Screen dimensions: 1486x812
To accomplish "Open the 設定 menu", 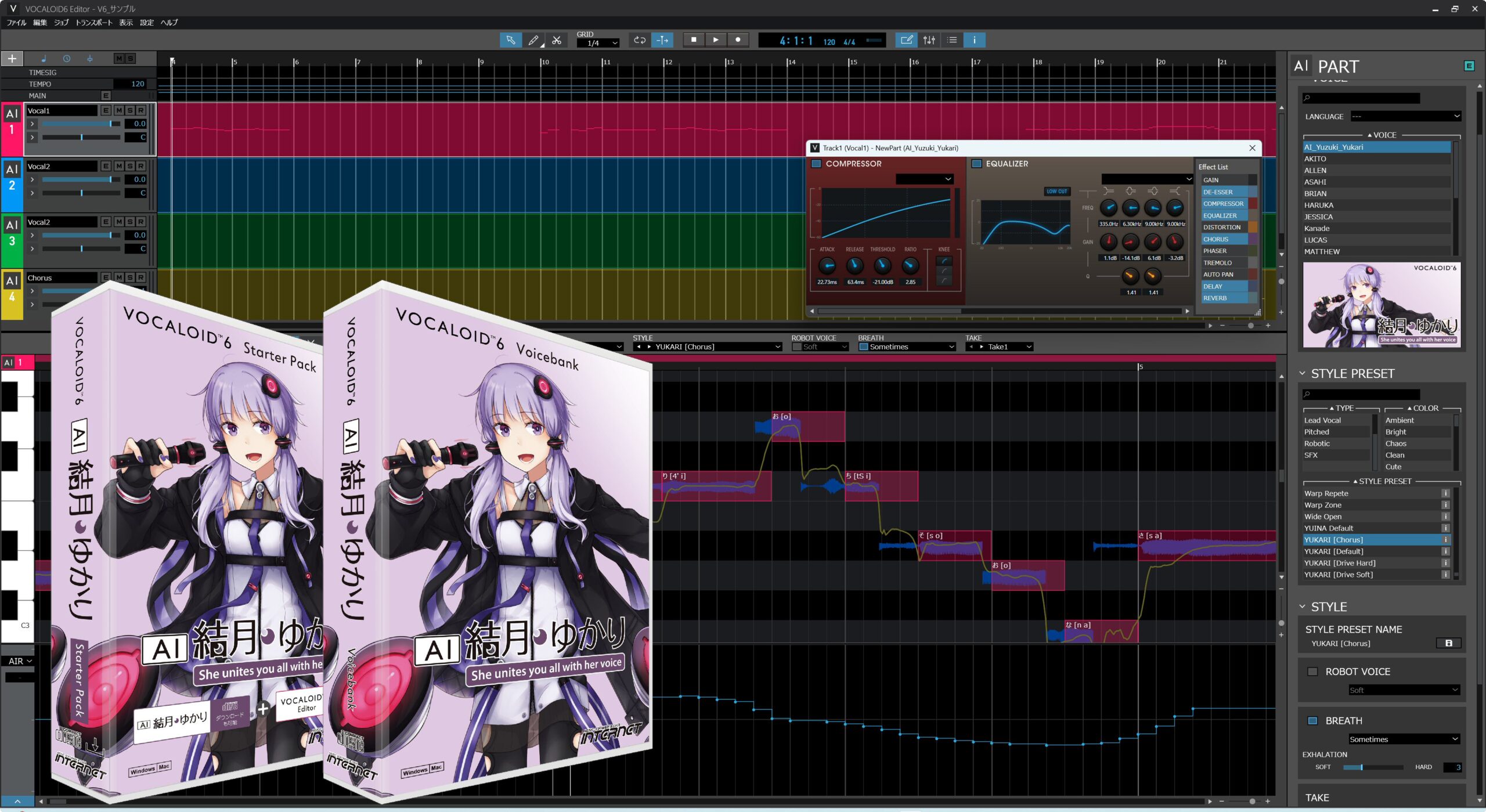I will click(x=147, y=23).
